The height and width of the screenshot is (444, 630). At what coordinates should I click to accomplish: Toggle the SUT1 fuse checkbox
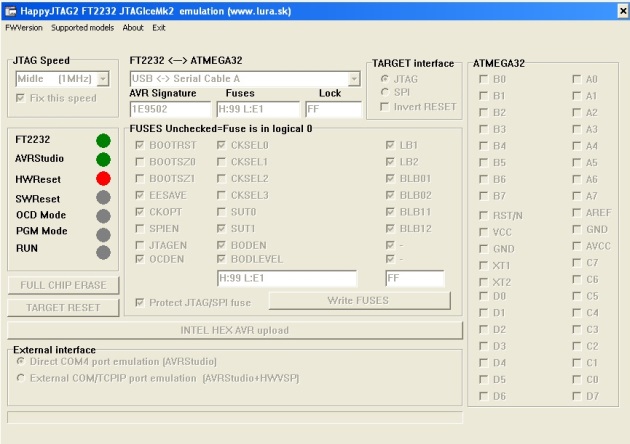click(221, 229)
